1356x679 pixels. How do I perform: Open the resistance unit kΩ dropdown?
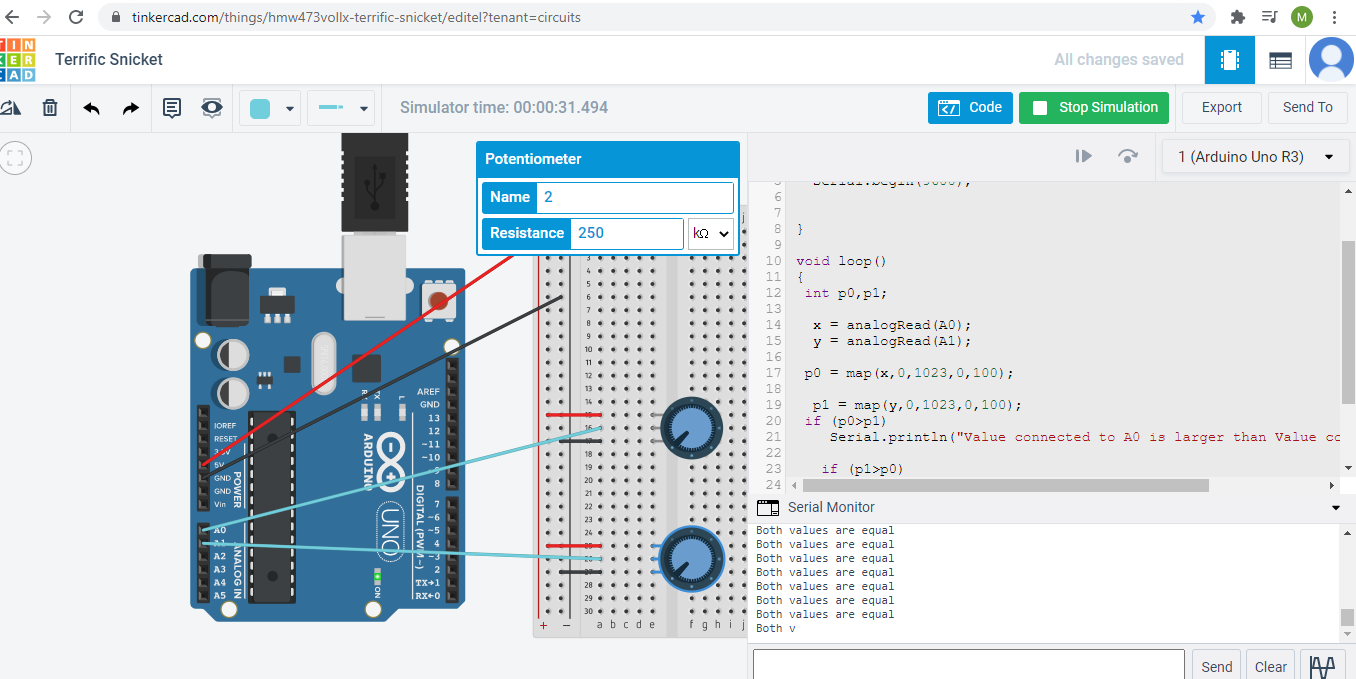pyautogui.click(x=712, y=233)
